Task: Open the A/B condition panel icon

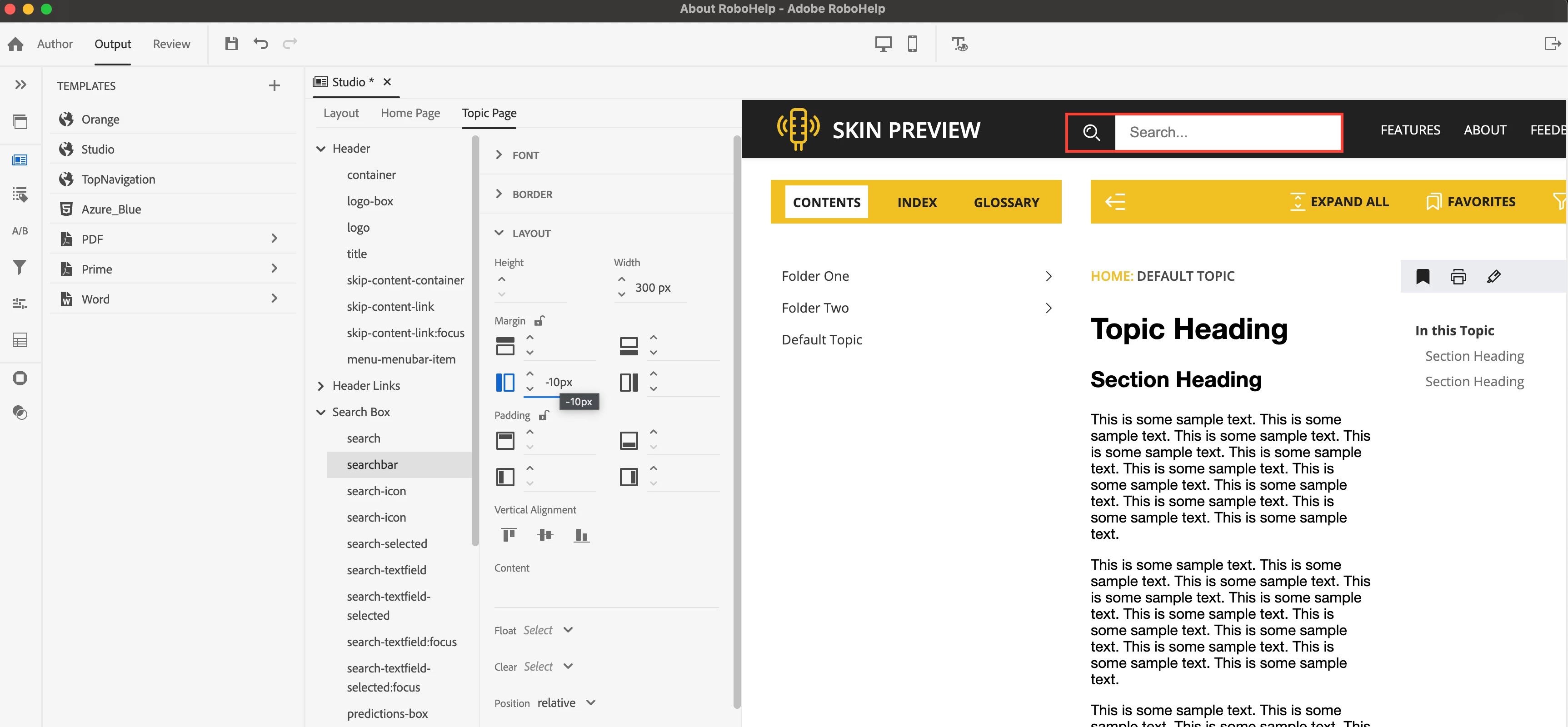Action: (20, 230)
